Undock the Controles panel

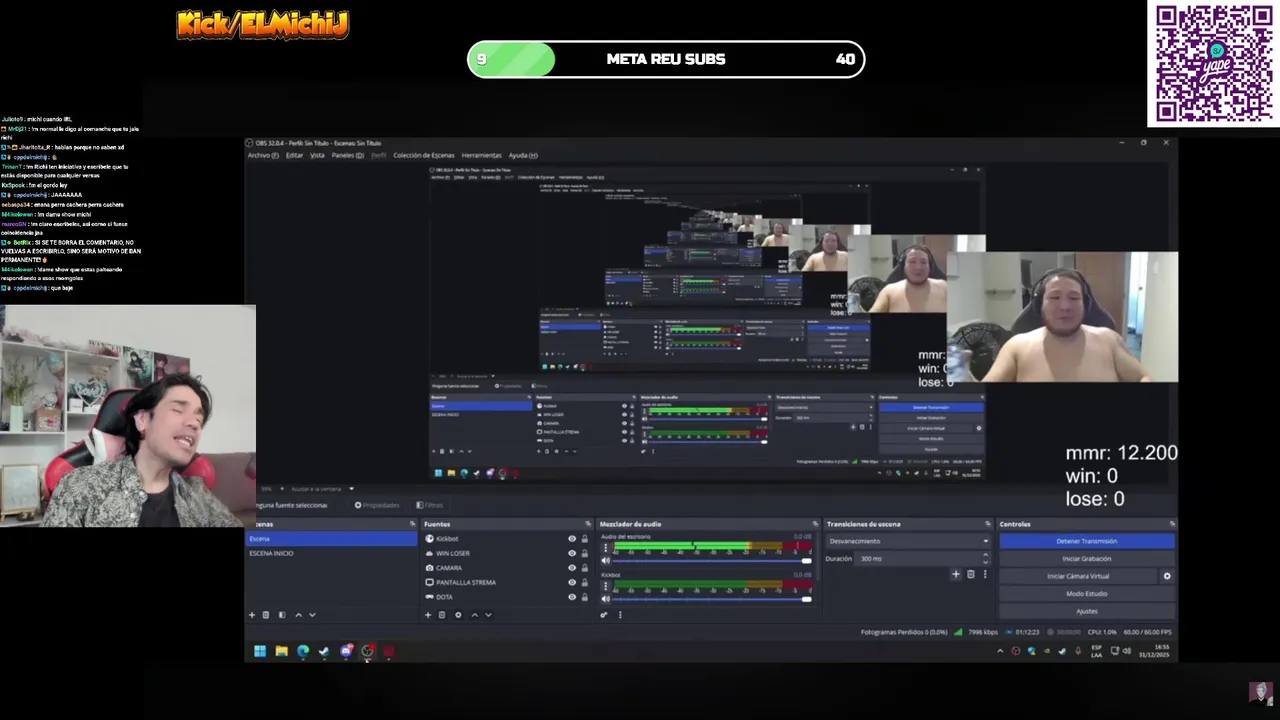pos(1172,523)
